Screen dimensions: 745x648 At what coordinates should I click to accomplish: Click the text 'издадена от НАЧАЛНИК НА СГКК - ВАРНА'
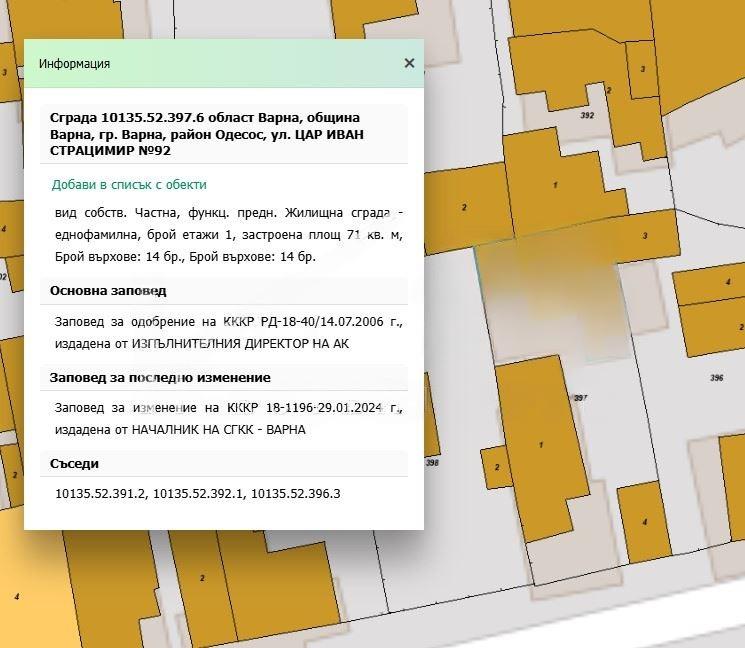click(180, 429)
